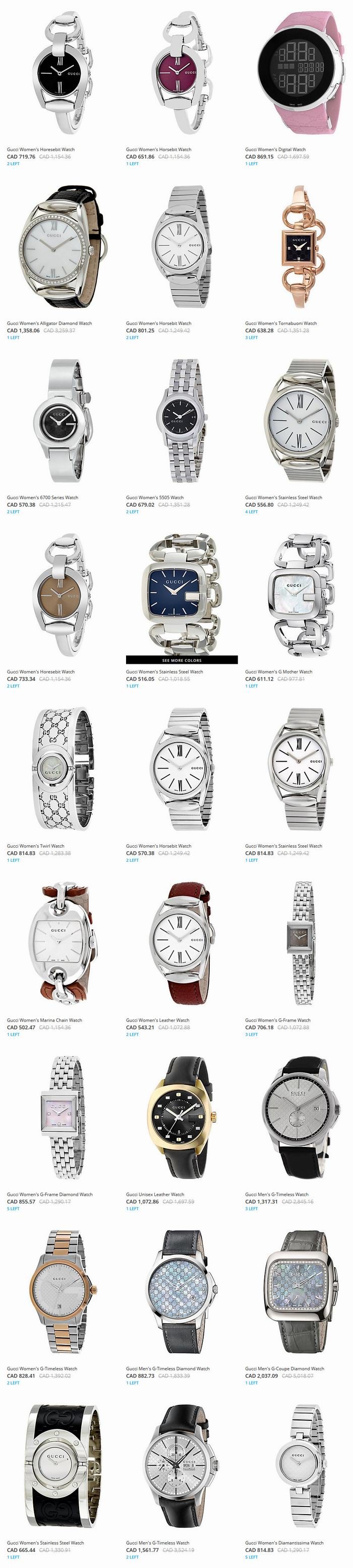
Task: Open Gucci Men's G-Coupe Diamond Watch link
Action: pos(285,1368)
